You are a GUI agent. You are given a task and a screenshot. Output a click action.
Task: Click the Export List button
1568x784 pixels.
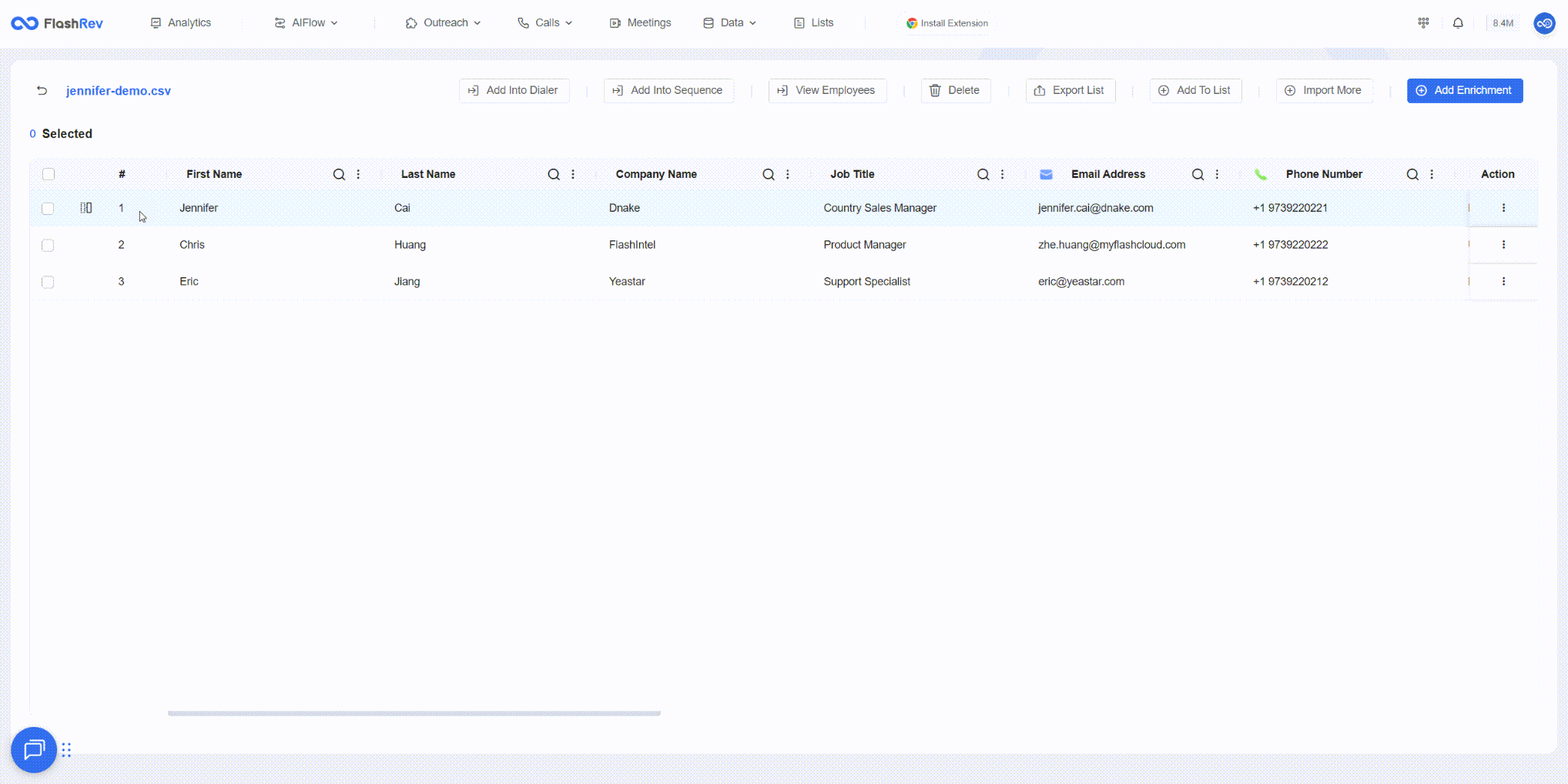[1070, 91]
